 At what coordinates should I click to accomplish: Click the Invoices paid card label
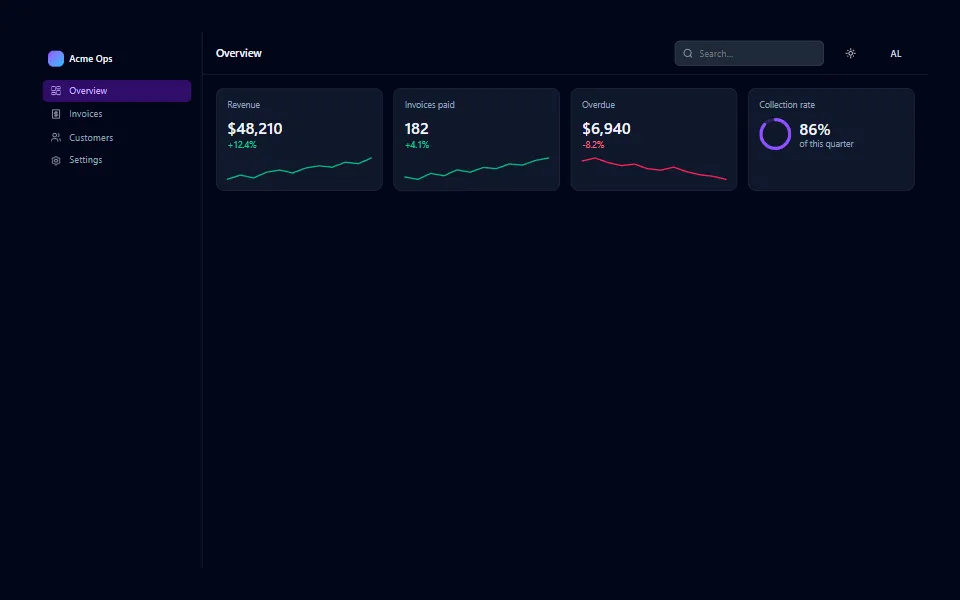click(x=429, y=105)
